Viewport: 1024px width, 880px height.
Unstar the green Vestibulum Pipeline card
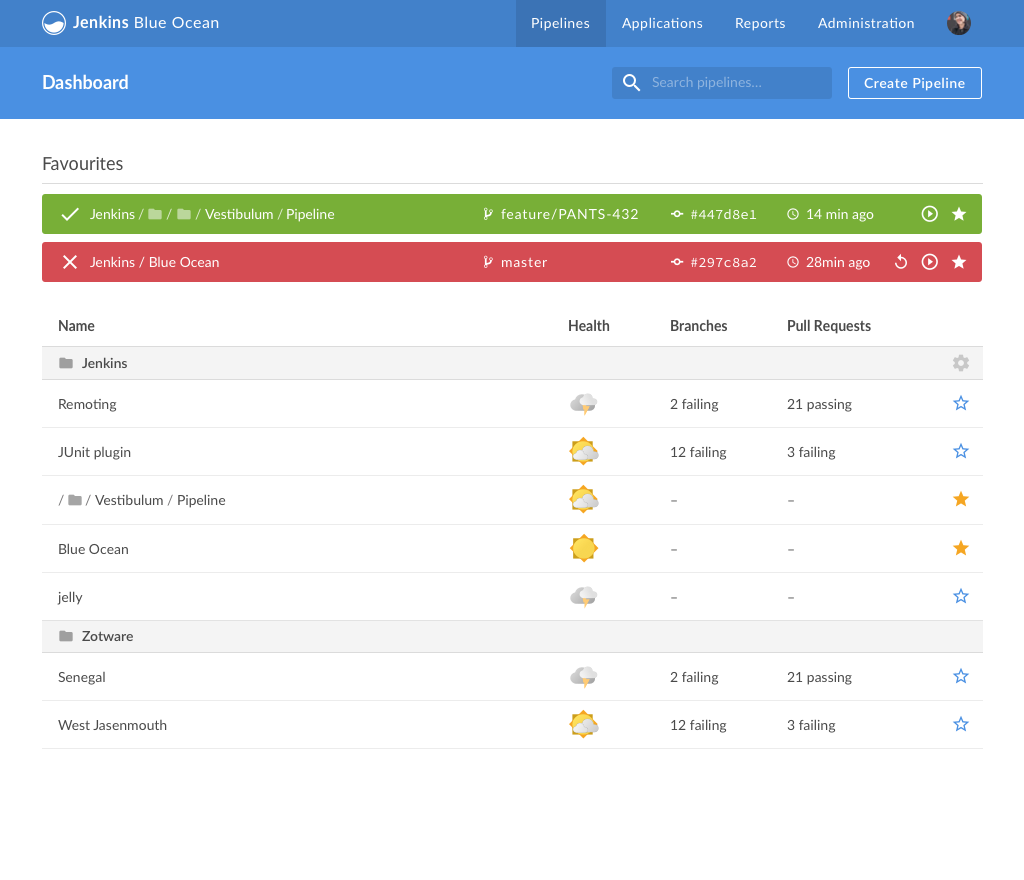[958, 214]
